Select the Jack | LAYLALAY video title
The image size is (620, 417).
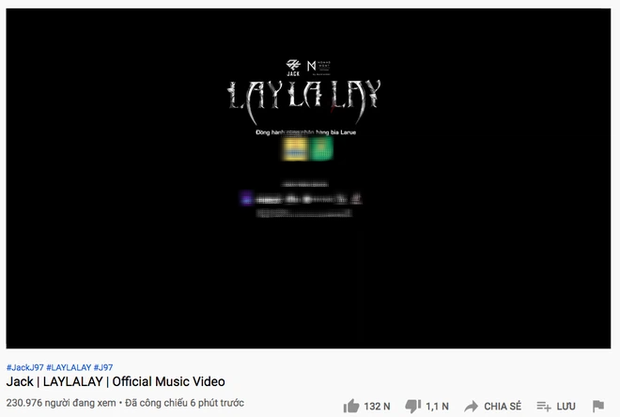[x=115, y=382]
